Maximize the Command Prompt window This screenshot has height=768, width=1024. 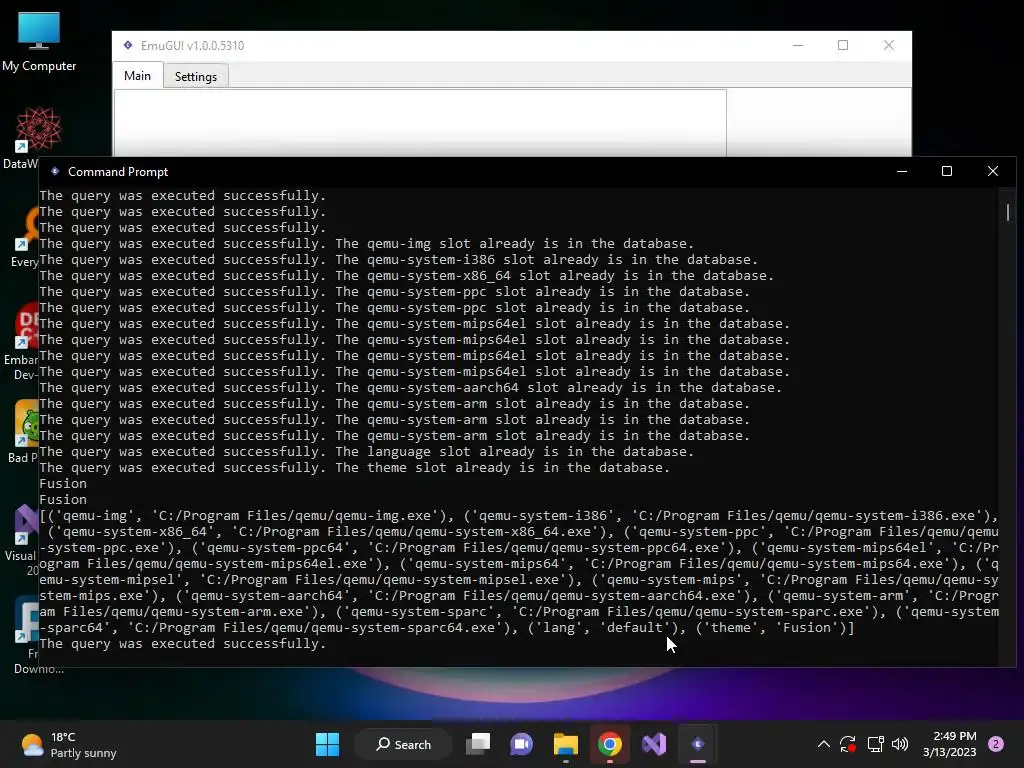pyautogui.click(x=947, y=171)
